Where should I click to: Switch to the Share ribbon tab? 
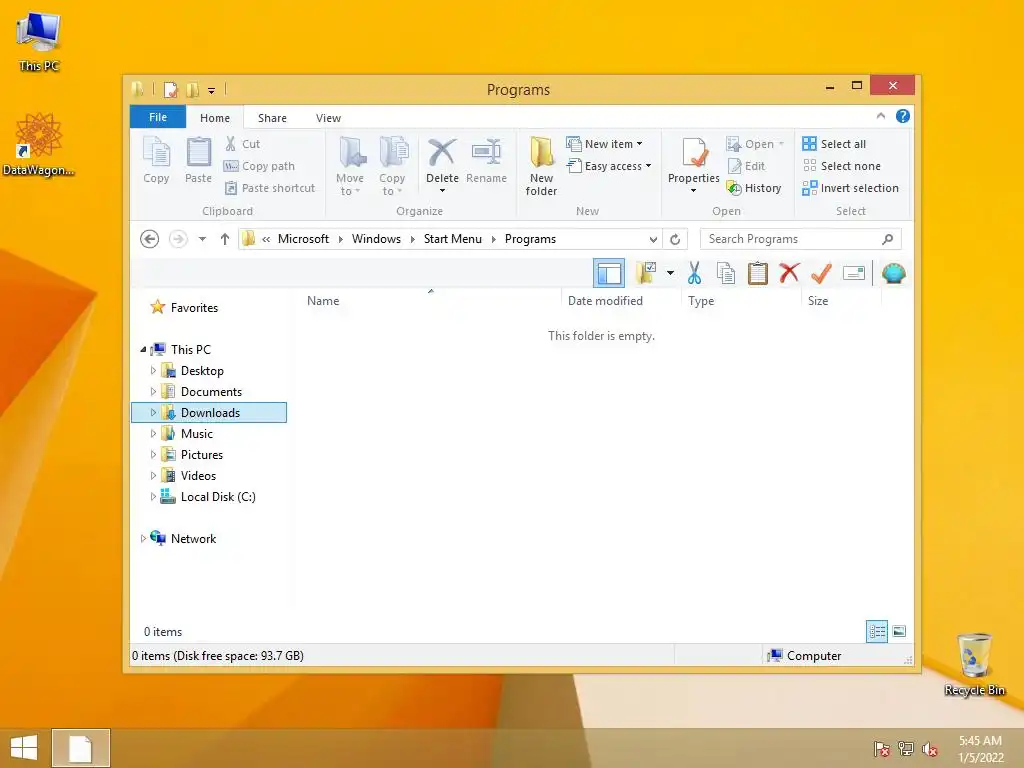click(x=272, y=118)
